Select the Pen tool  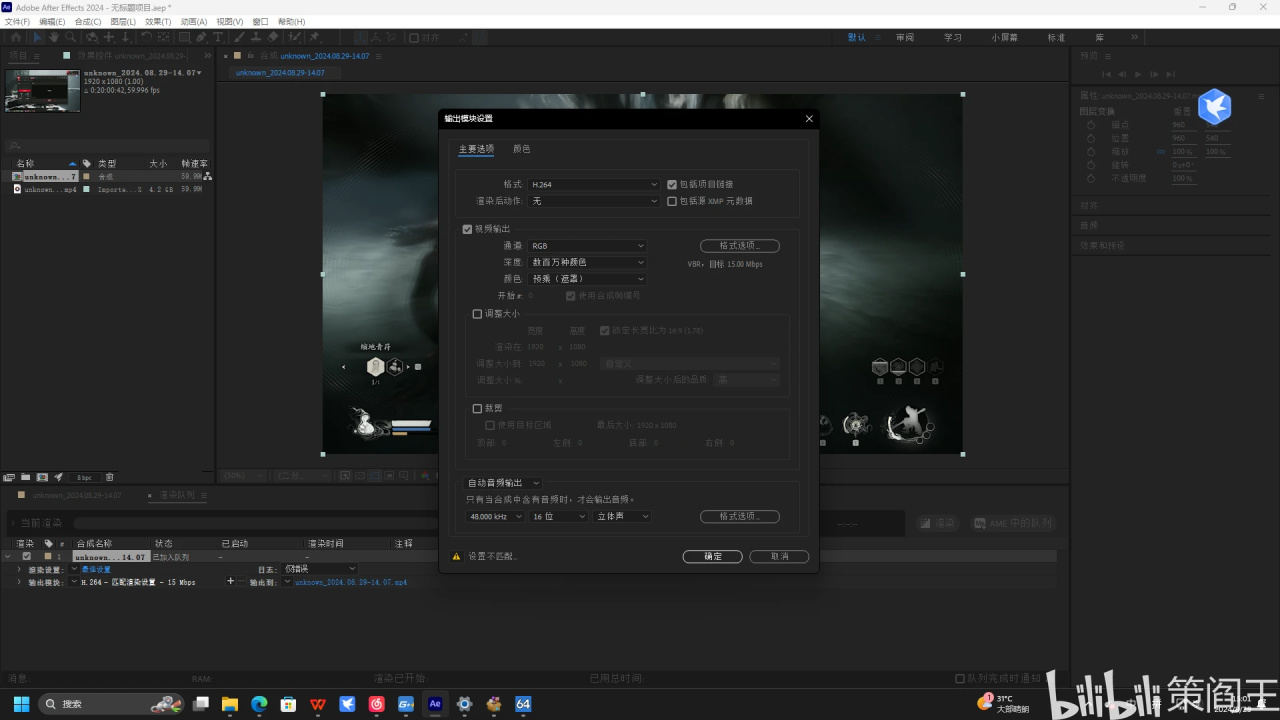coord(202,37)
